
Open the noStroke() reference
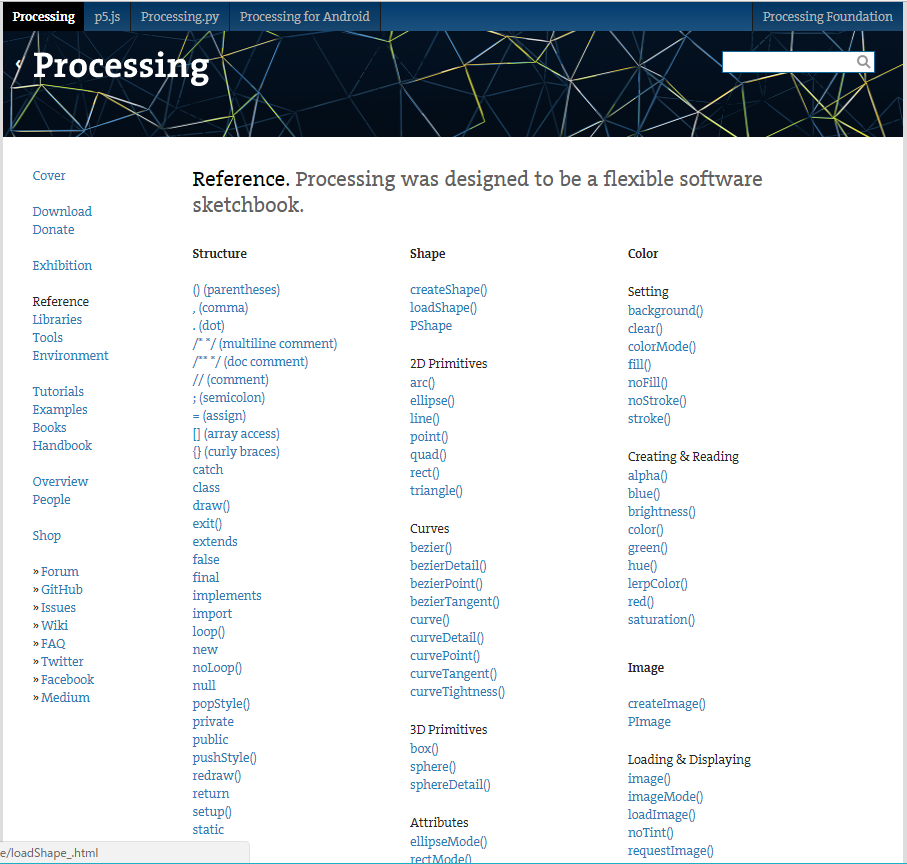pyautogui.click(x=657, y=400)
